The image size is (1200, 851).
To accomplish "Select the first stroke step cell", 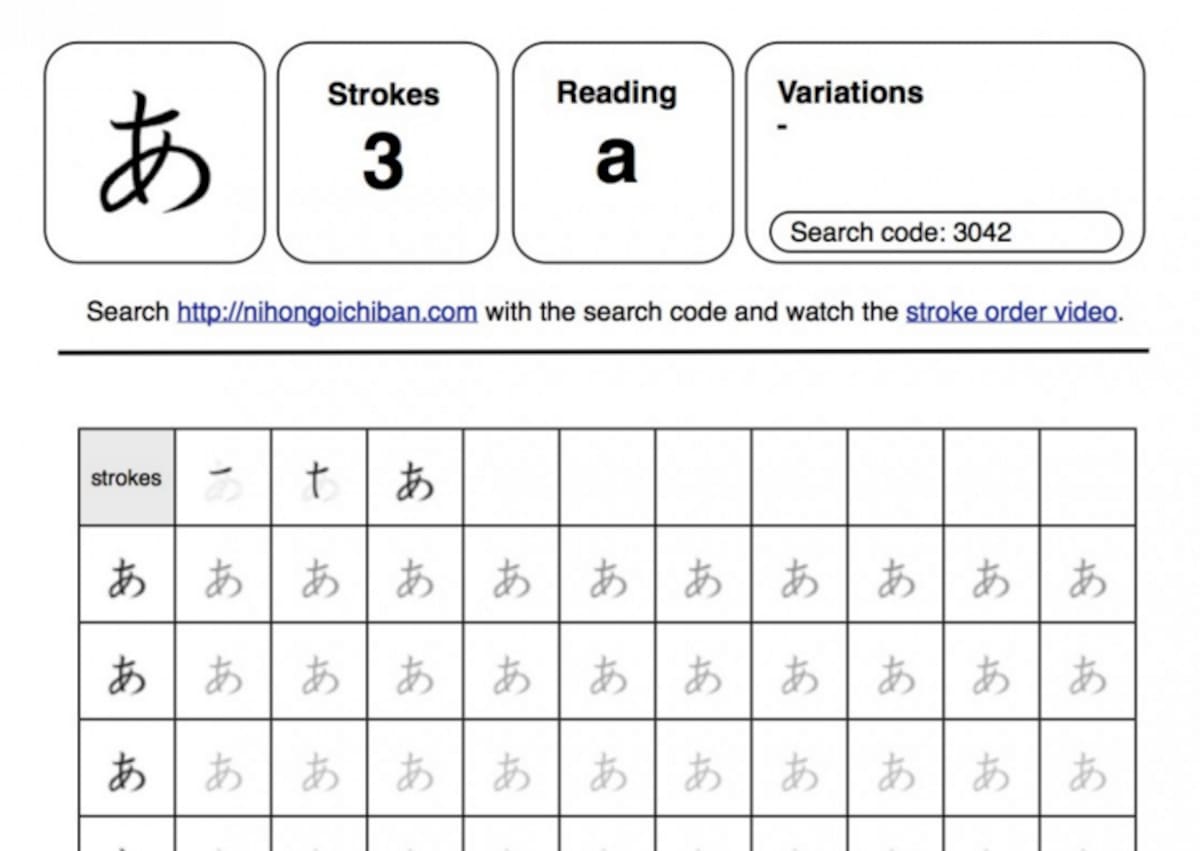I will tap(223, 478).
